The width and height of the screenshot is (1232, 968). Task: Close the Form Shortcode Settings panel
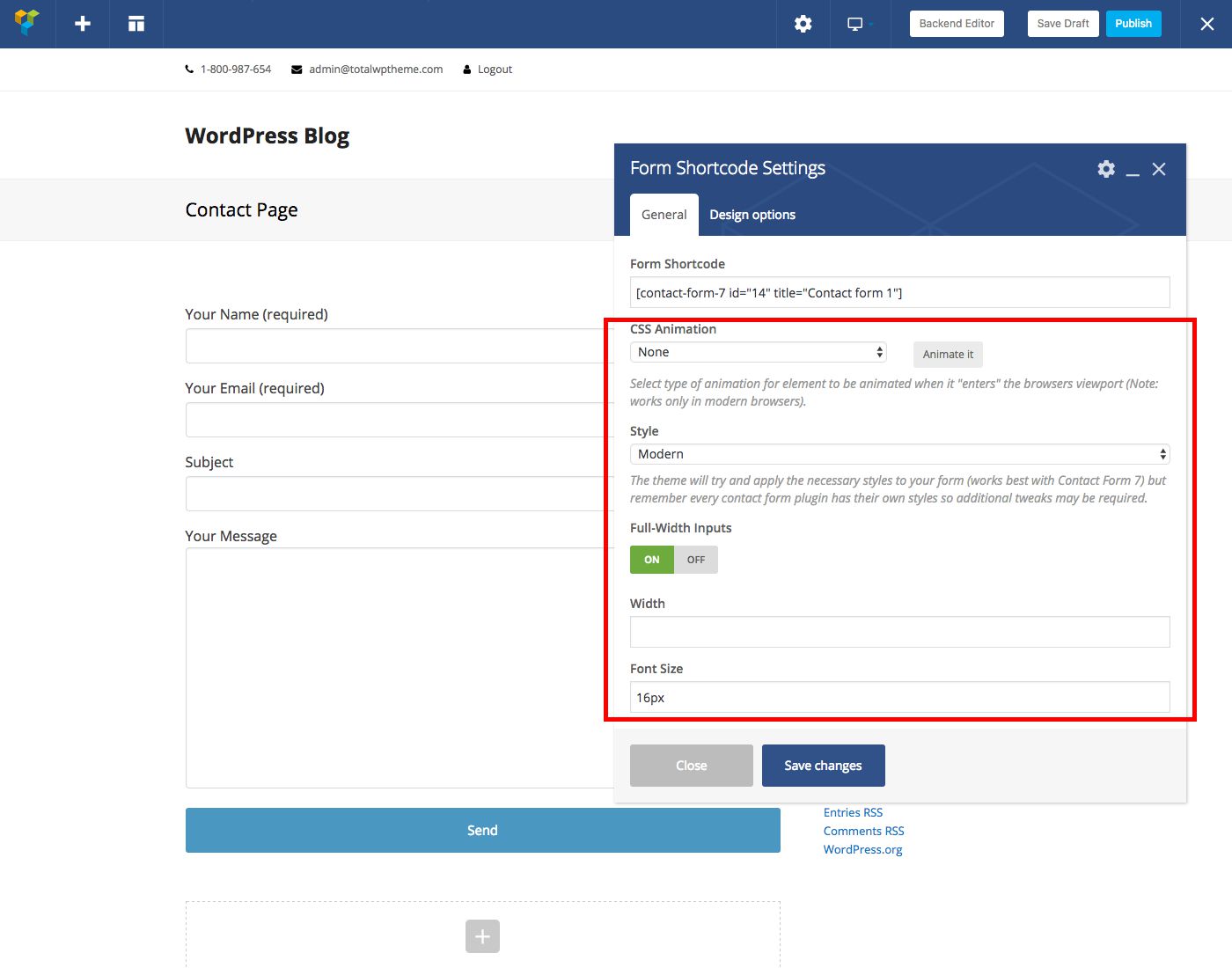pyautogui.click(x=1159, y=169)
